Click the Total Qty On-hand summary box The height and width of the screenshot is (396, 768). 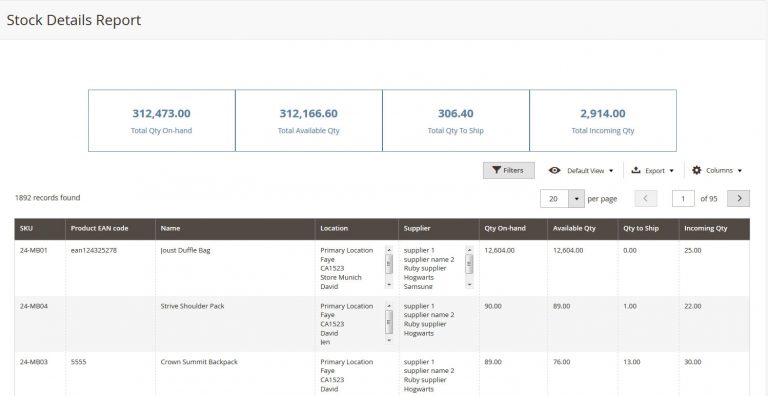pos(162,121)
